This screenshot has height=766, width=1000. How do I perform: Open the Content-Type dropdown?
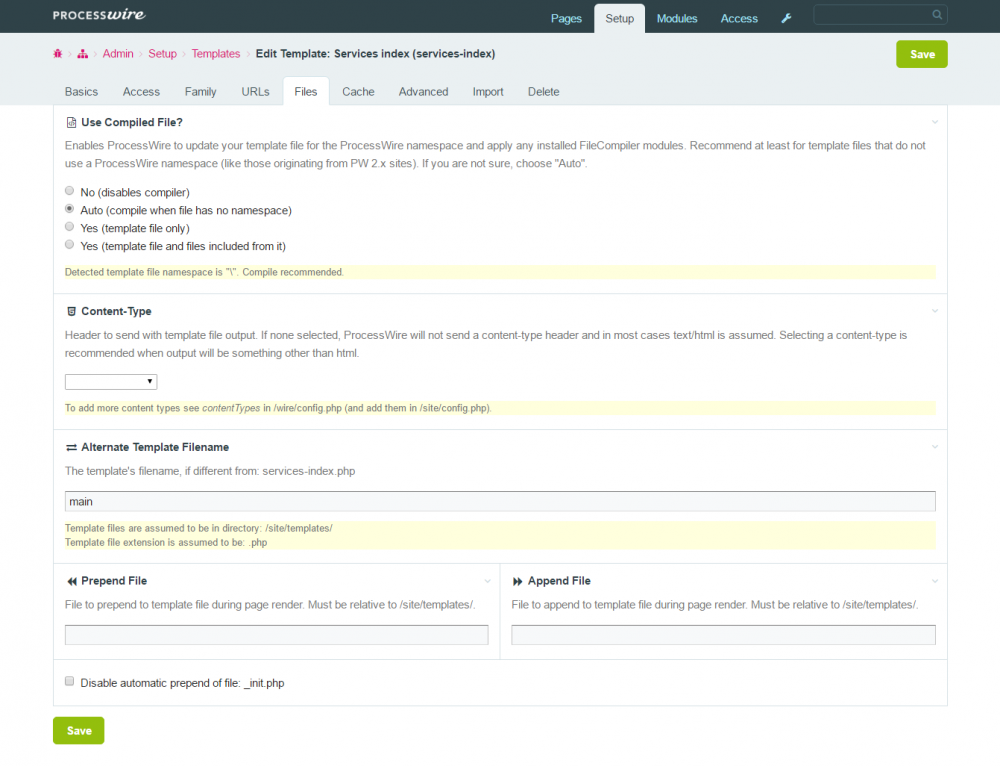111,382
